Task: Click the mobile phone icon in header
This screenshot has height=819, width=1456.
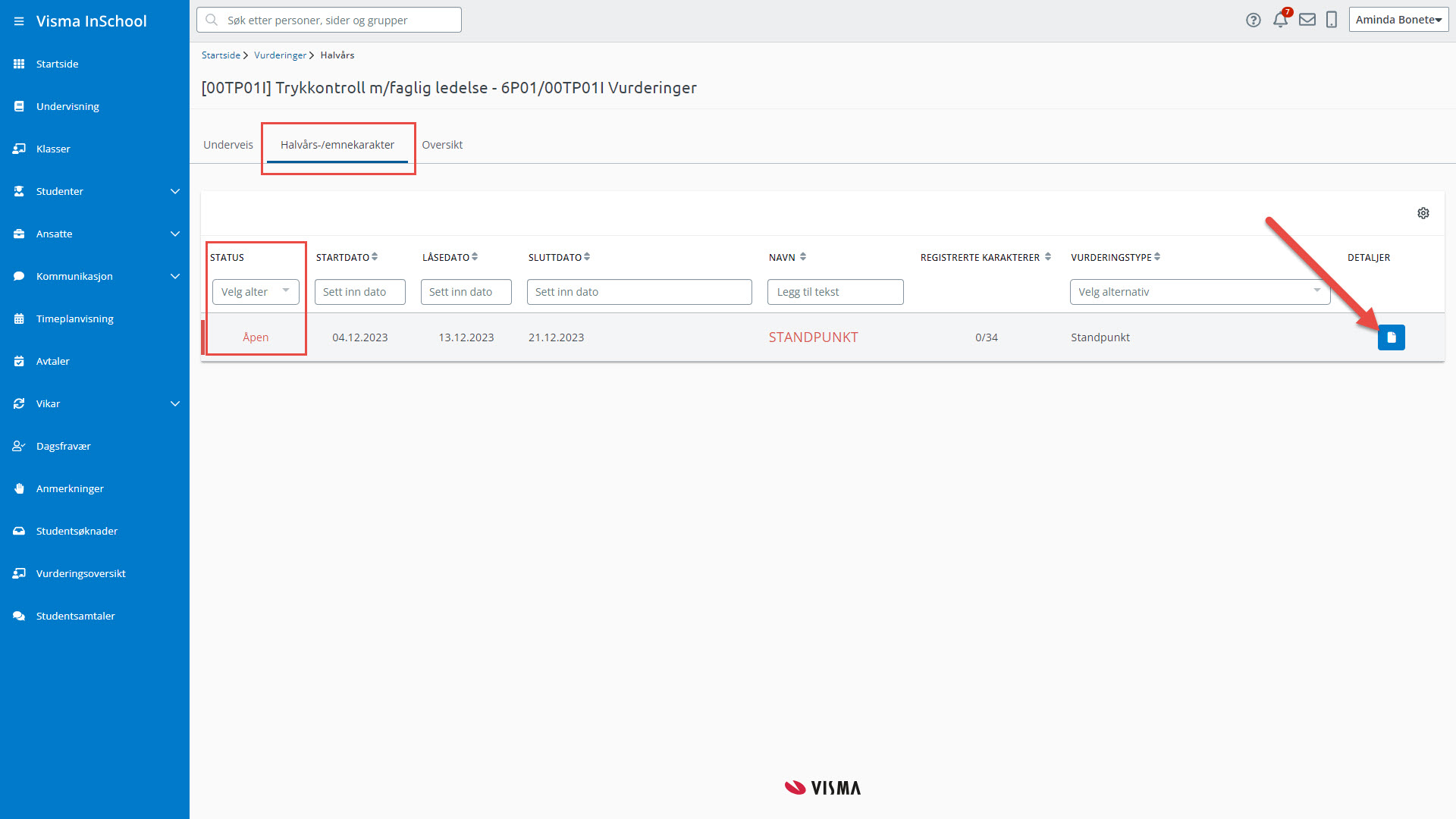Action: tap(1332, 20)
